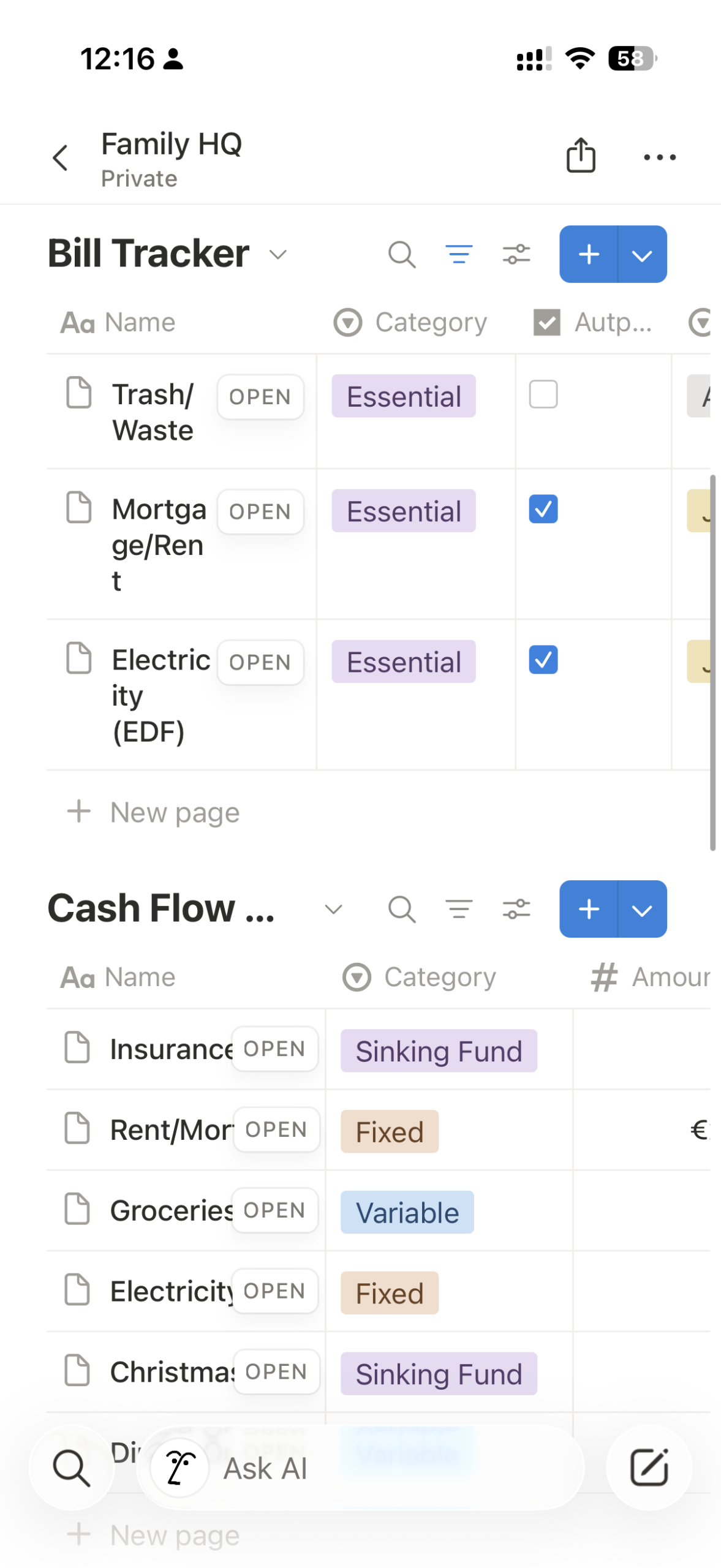Open the share icon in header

579,156
